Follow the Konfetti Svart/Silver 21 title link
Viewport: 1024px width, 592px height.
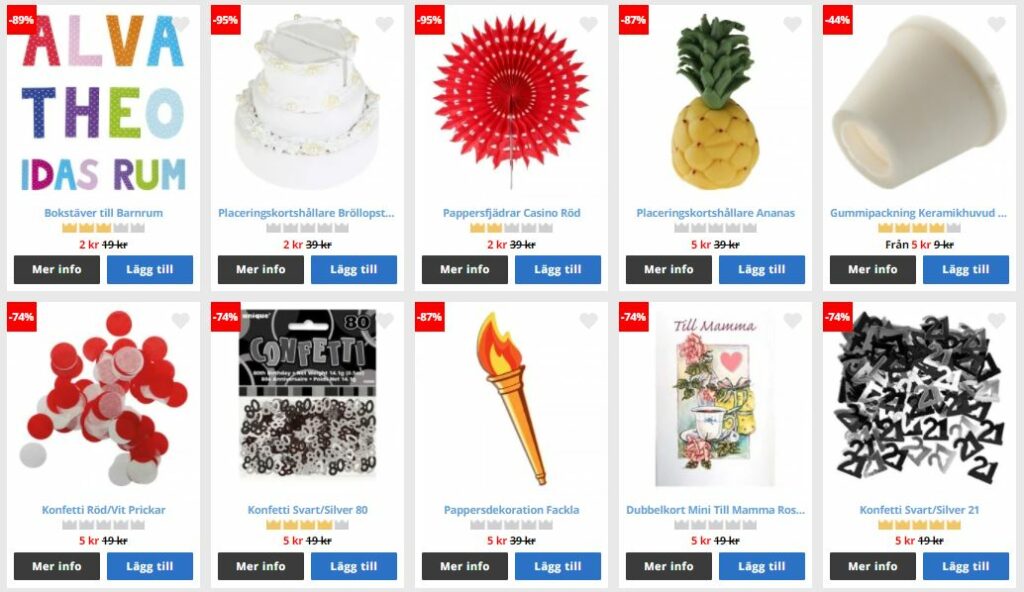pyautogui.click(x=919, y=510)
